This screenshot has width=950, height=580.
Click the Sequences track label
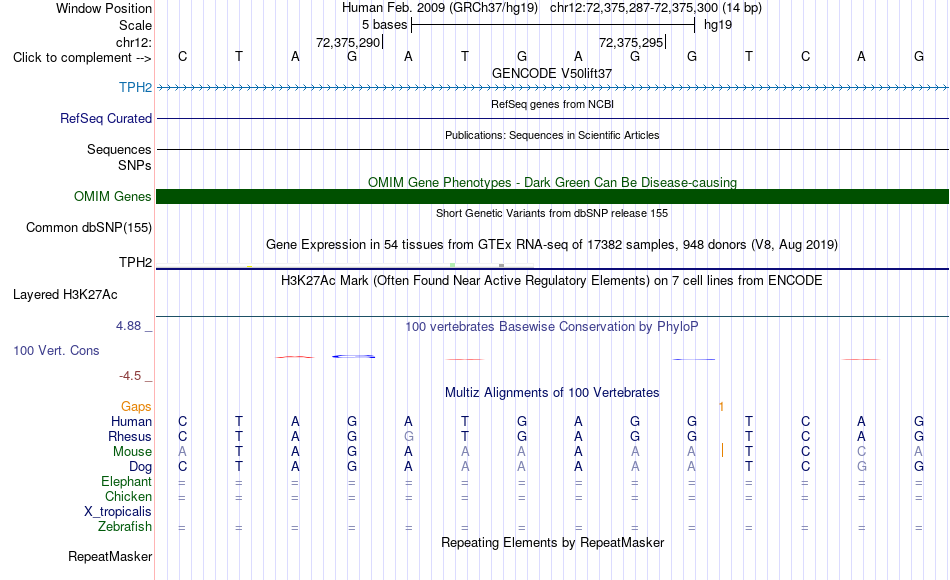click(x=119, y=150)
